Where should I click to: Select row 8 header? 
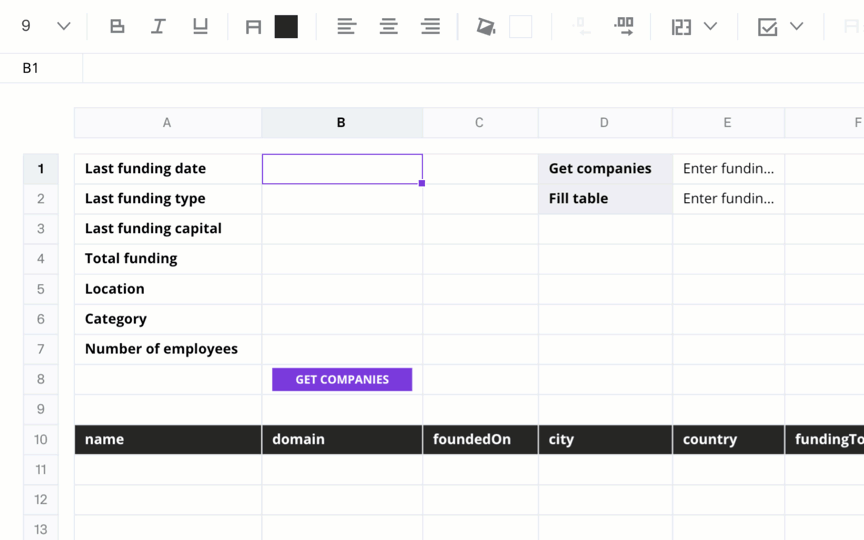click(41, 380)
